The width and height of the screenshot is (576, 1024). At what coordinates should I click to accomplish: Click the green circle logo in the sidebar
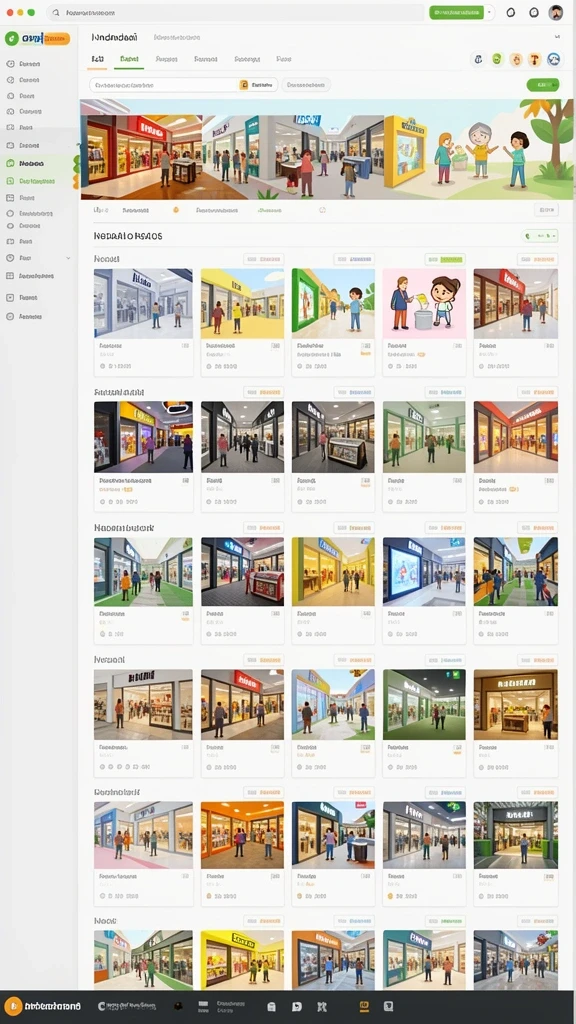tap(12, 39)
